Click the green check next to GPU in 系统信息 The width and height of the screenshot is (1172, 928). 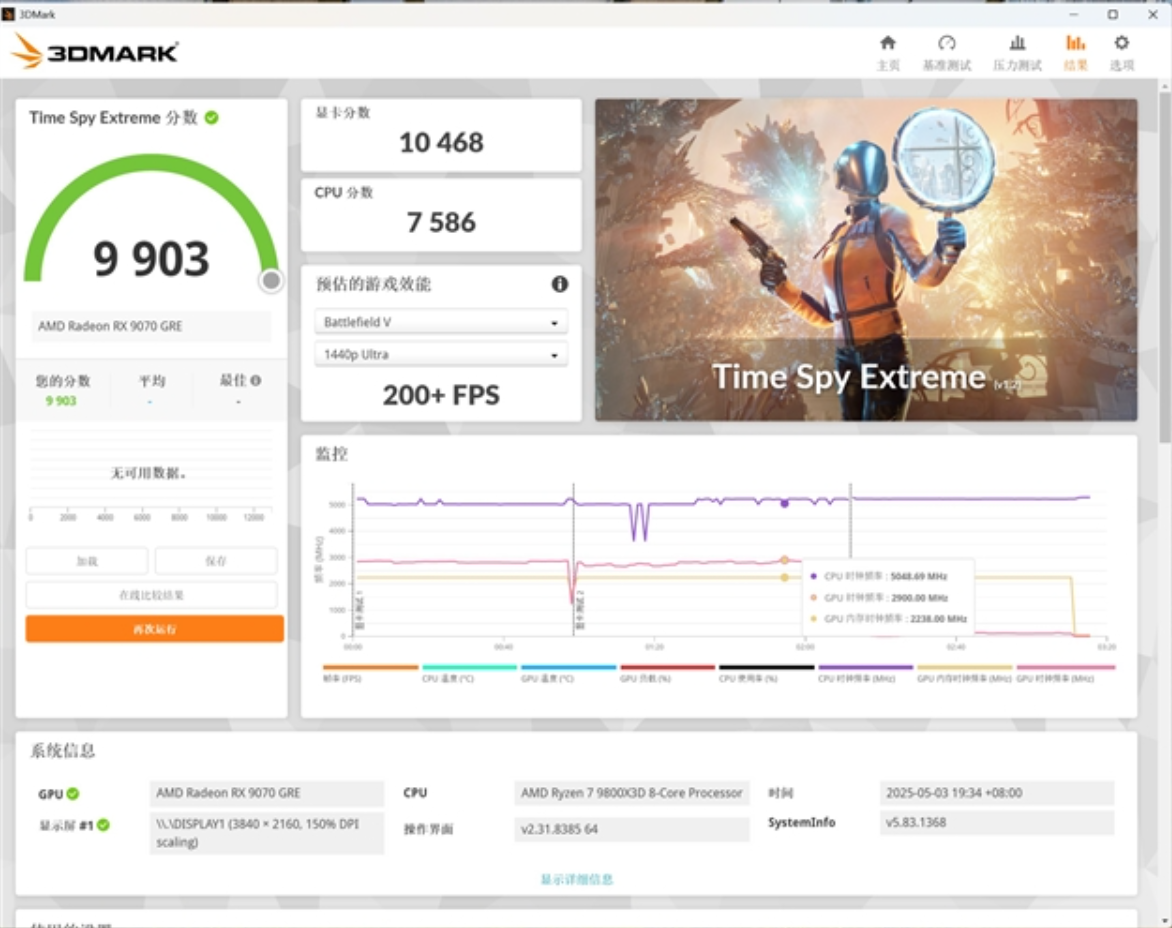tap(73, 794)
